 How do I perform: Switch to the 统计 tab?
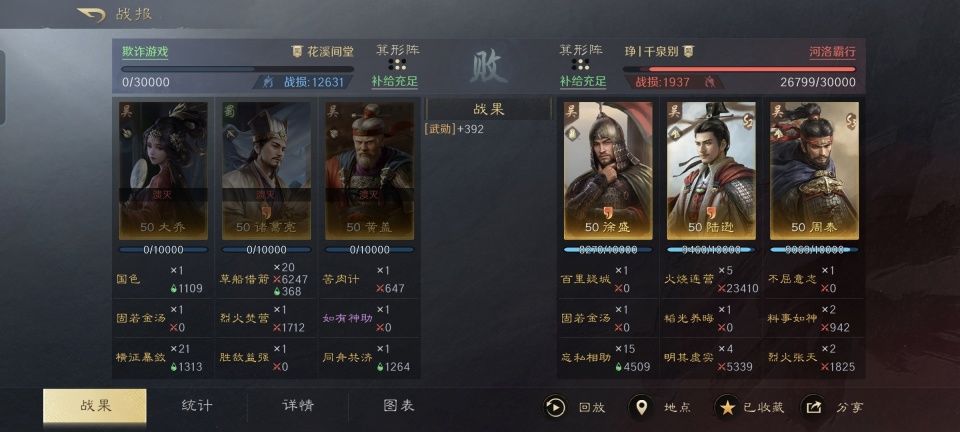[x=197, y=406]
